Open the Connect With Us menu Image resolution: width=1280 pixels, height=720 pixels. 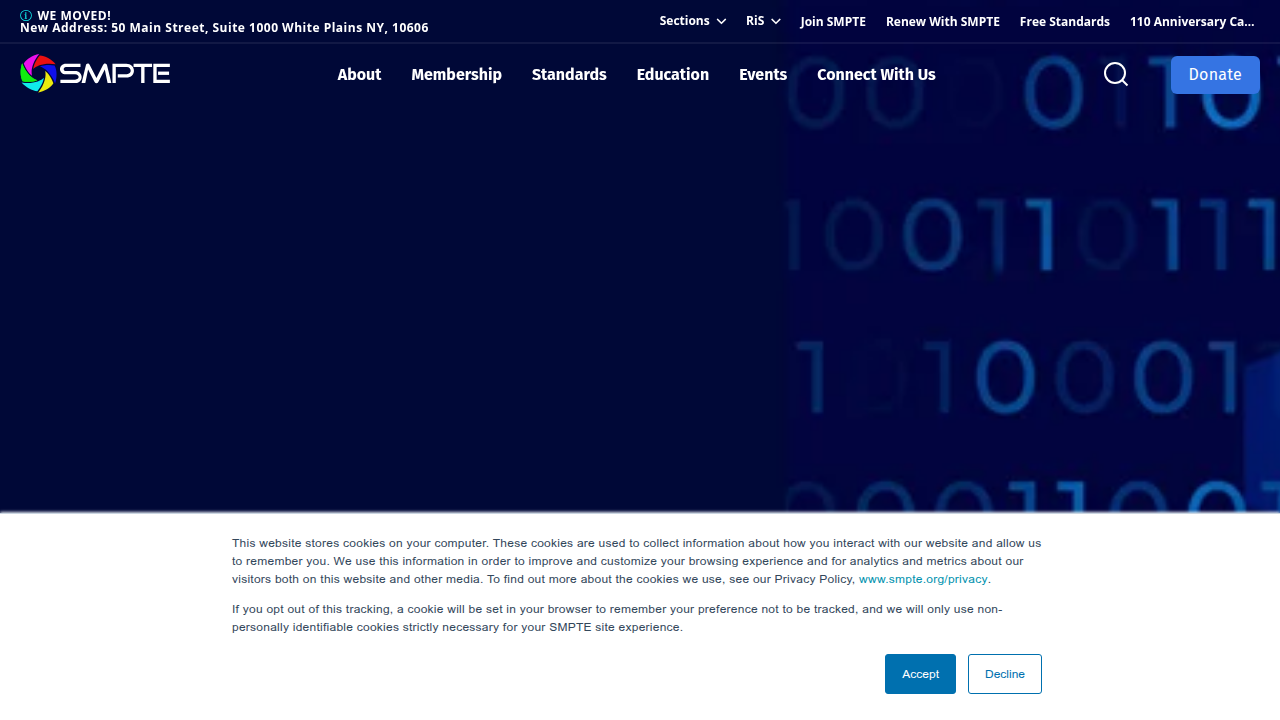tap(876, 74)
